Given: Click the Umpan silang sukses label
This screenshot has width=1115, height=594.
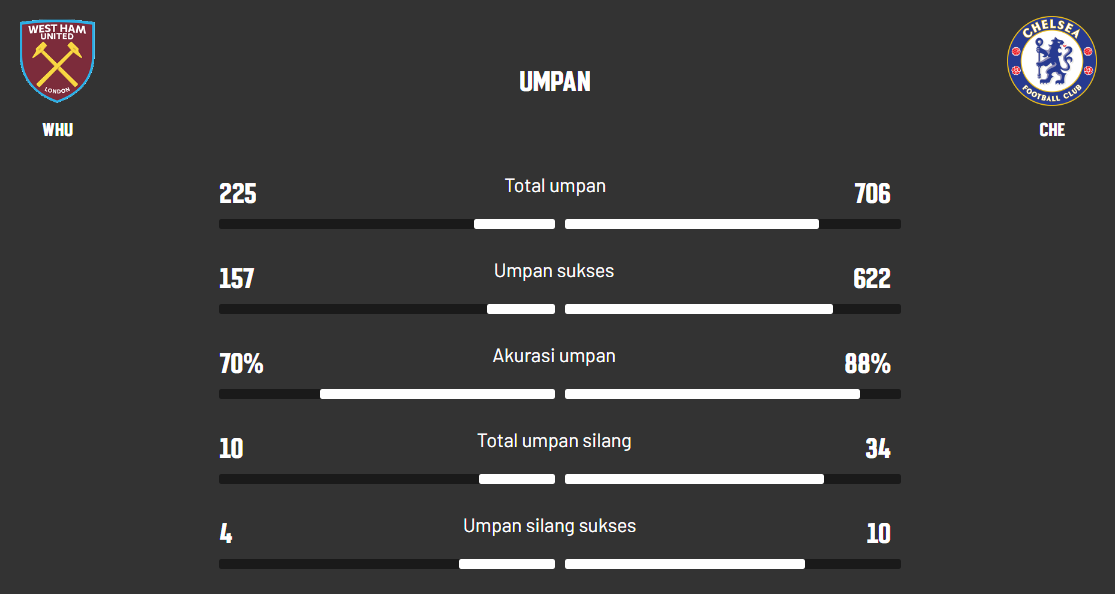Looking at the screenshot, I should [x=549, y=526].
